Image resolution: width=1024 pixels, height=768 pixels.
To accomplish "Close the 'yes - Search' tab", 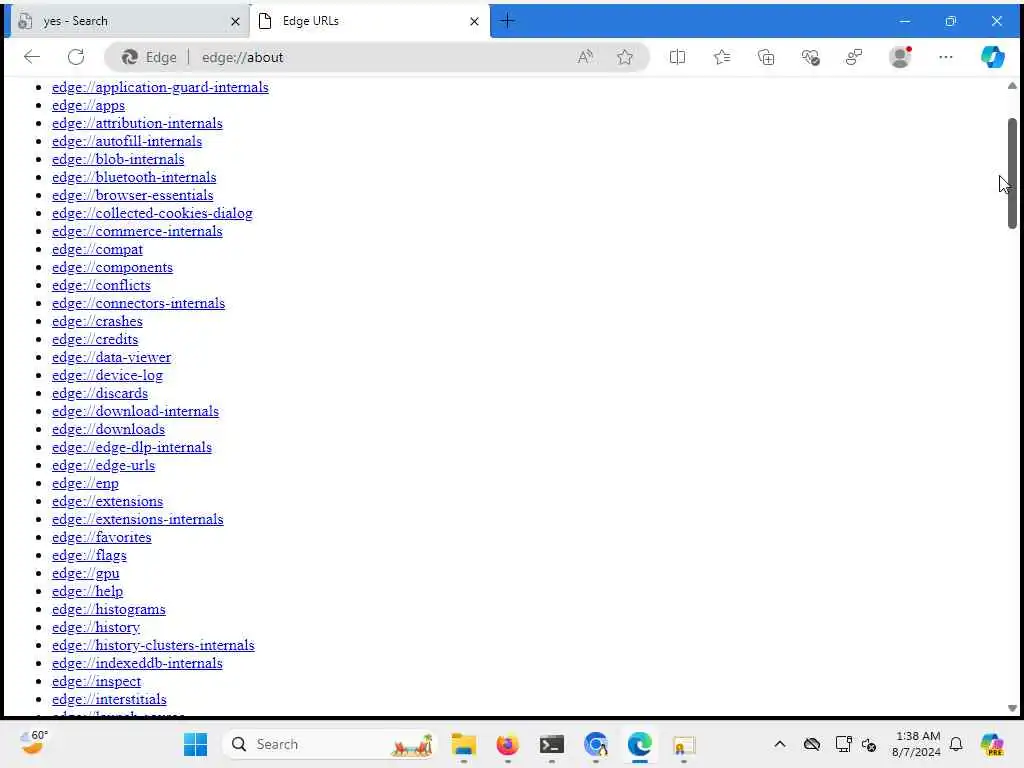I will 235,22.
